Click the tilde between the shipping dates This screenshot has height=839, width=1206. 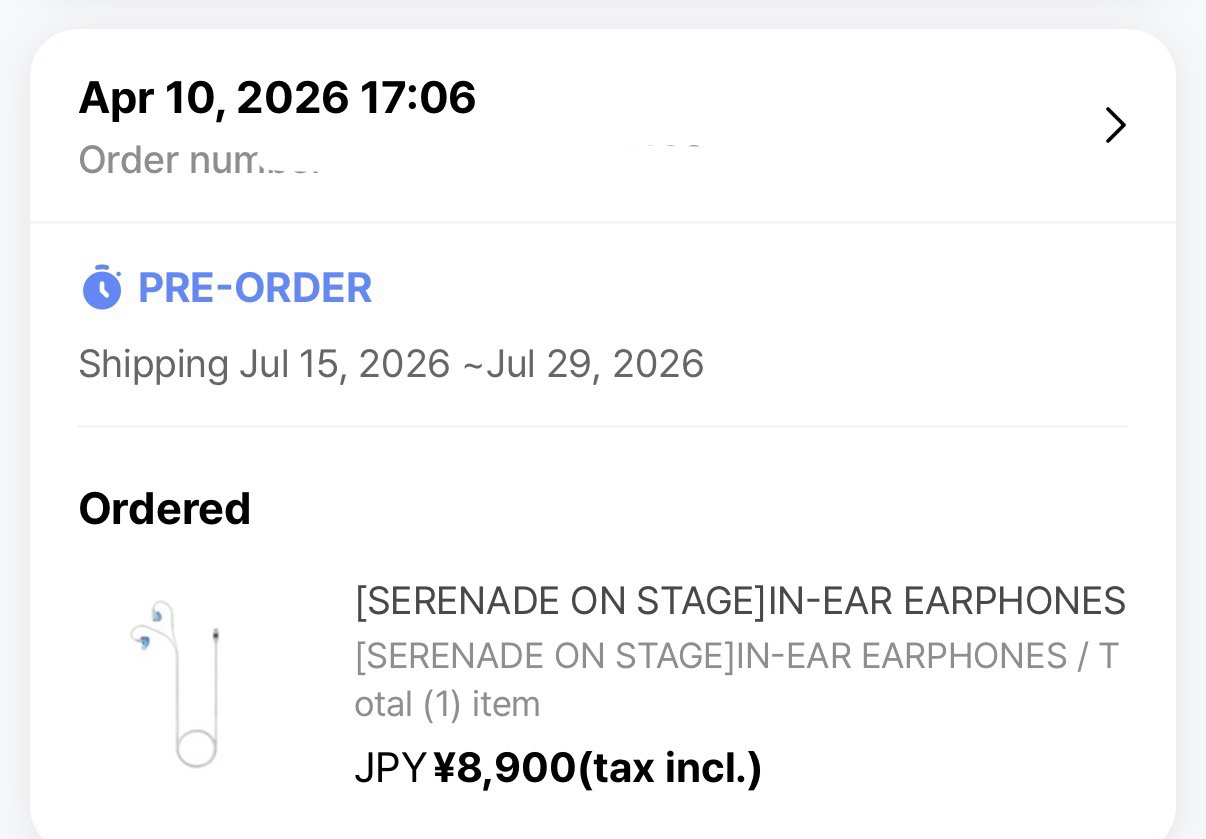pos(473,364)
